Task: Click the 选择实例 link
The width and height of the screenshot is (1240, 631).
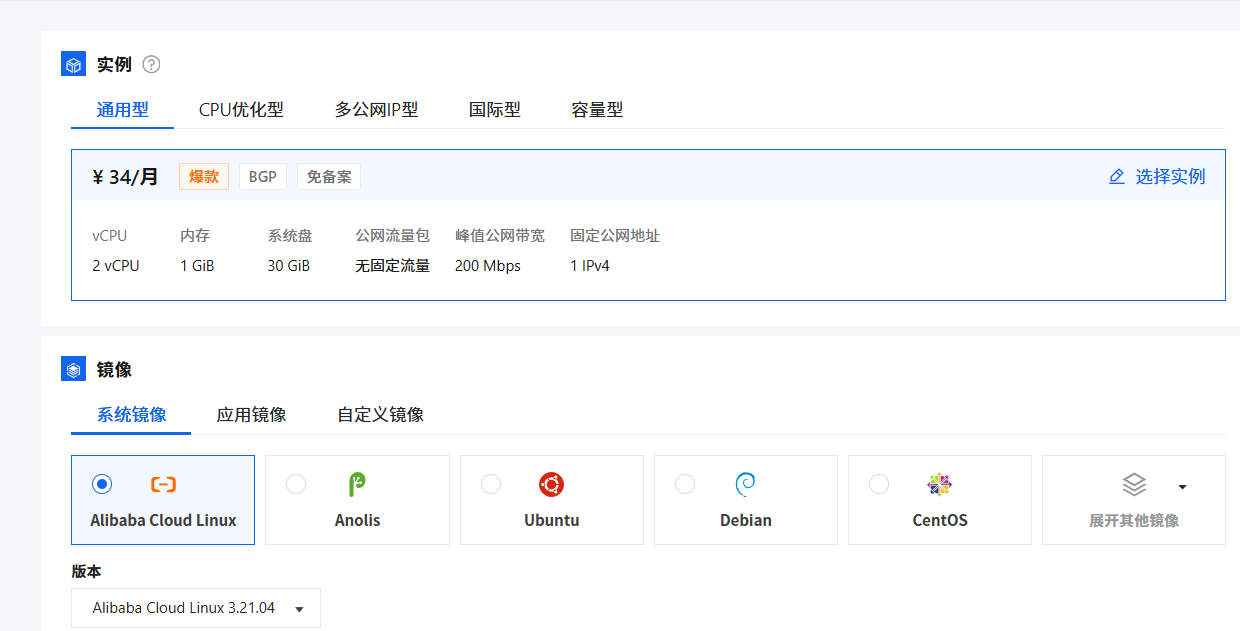Action: [x=1170, y=177]
